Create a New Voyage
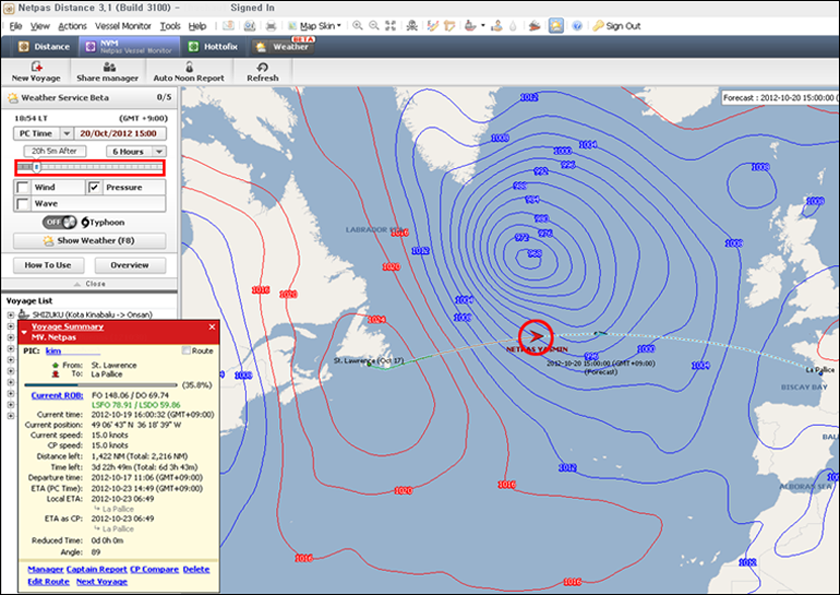The image size is (840, 595). pyautogui.click(x=36, y=72)
